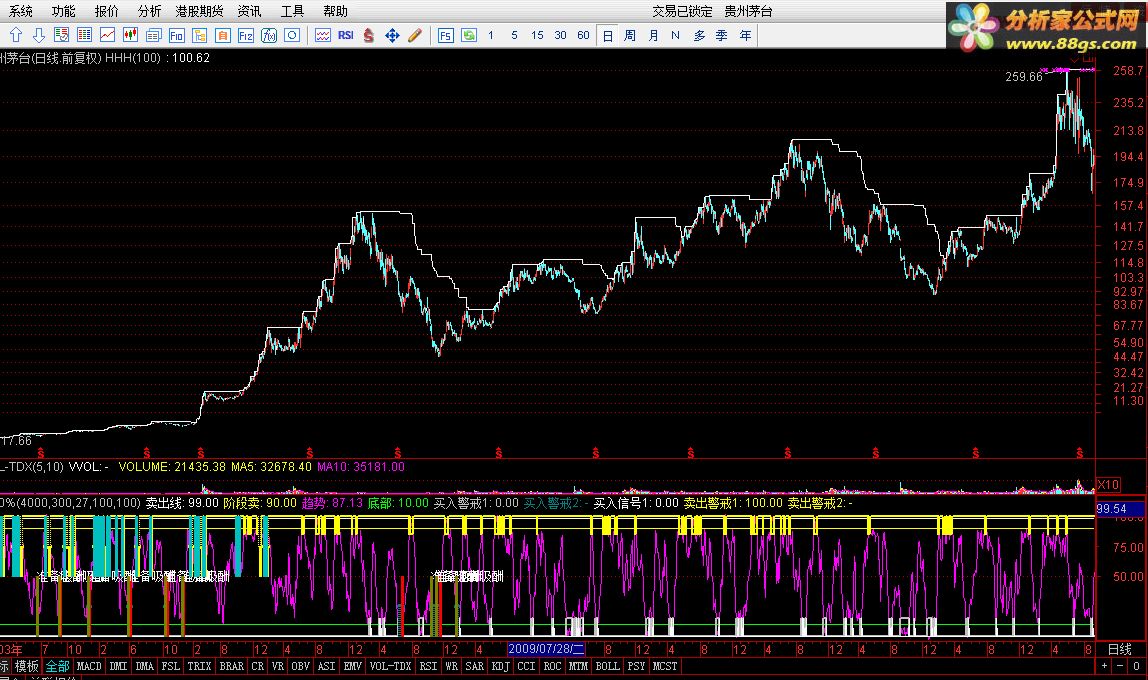Click the 日线 label at bottom right
Viewport: 1148px width, 680px height.
coord(1119,649)
